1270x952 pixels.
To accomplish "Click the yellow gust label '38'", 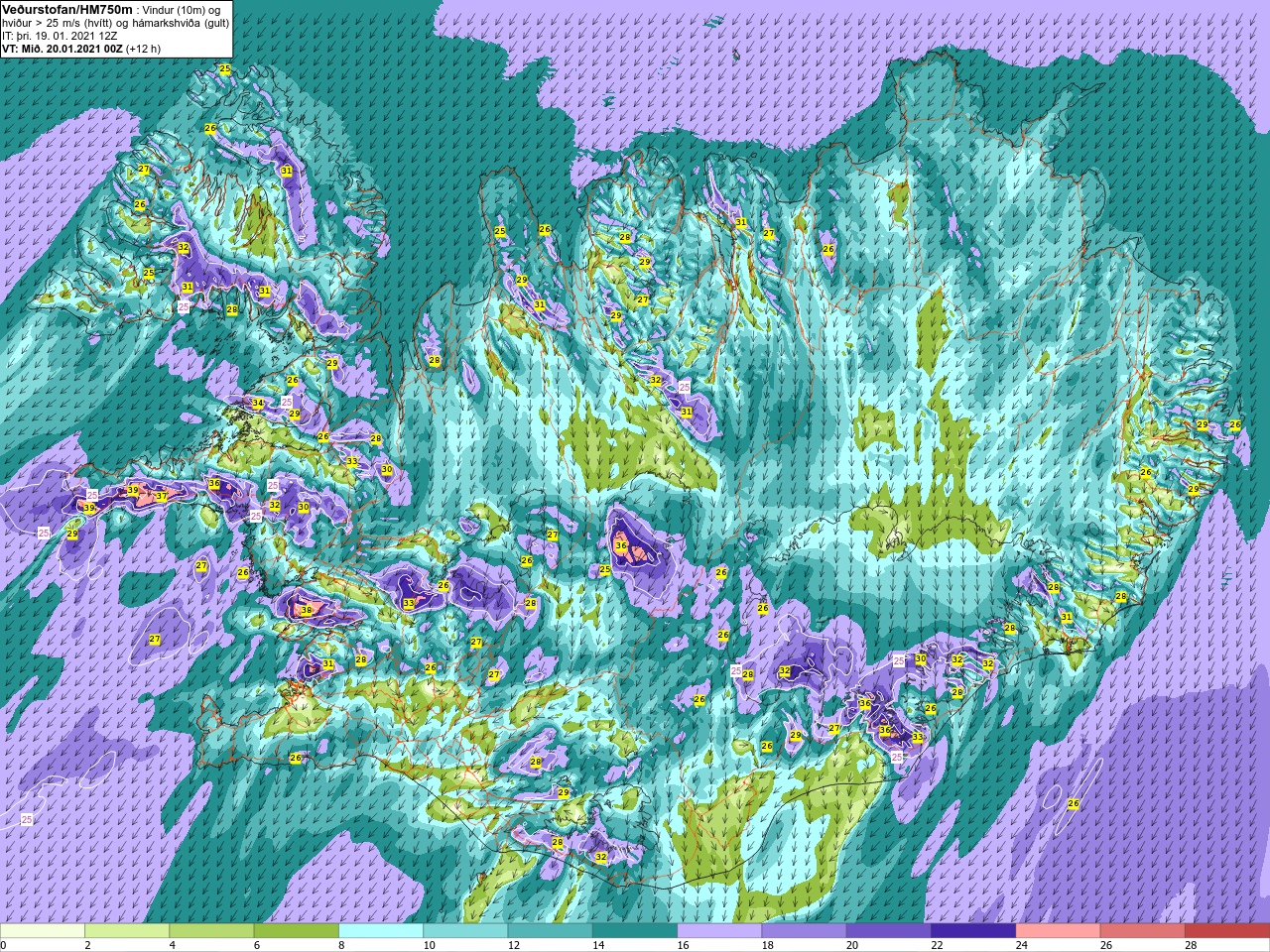I will [x=306, y=611].
